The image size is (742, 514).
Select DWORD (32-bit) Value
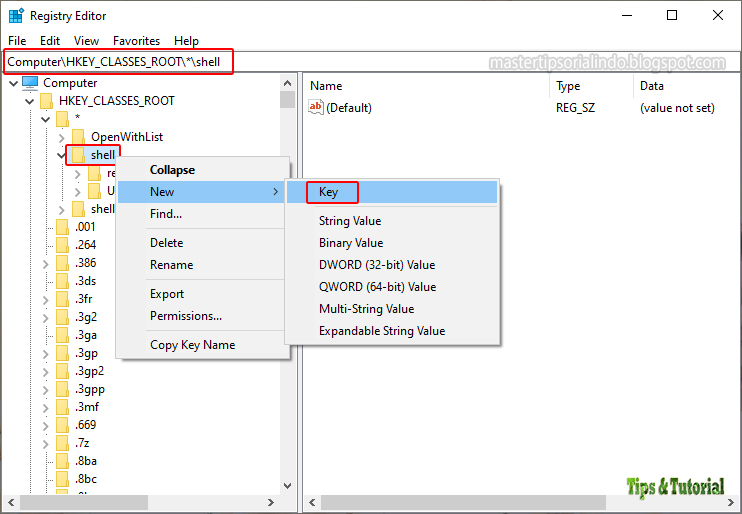[x=392, y=265]
